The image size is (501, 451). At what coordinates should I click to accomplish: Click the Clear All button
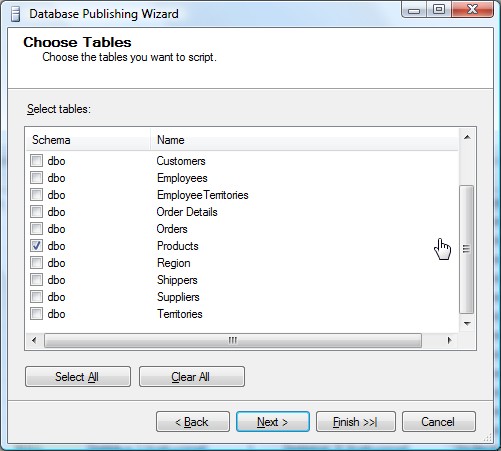click(x=192, y=377)
